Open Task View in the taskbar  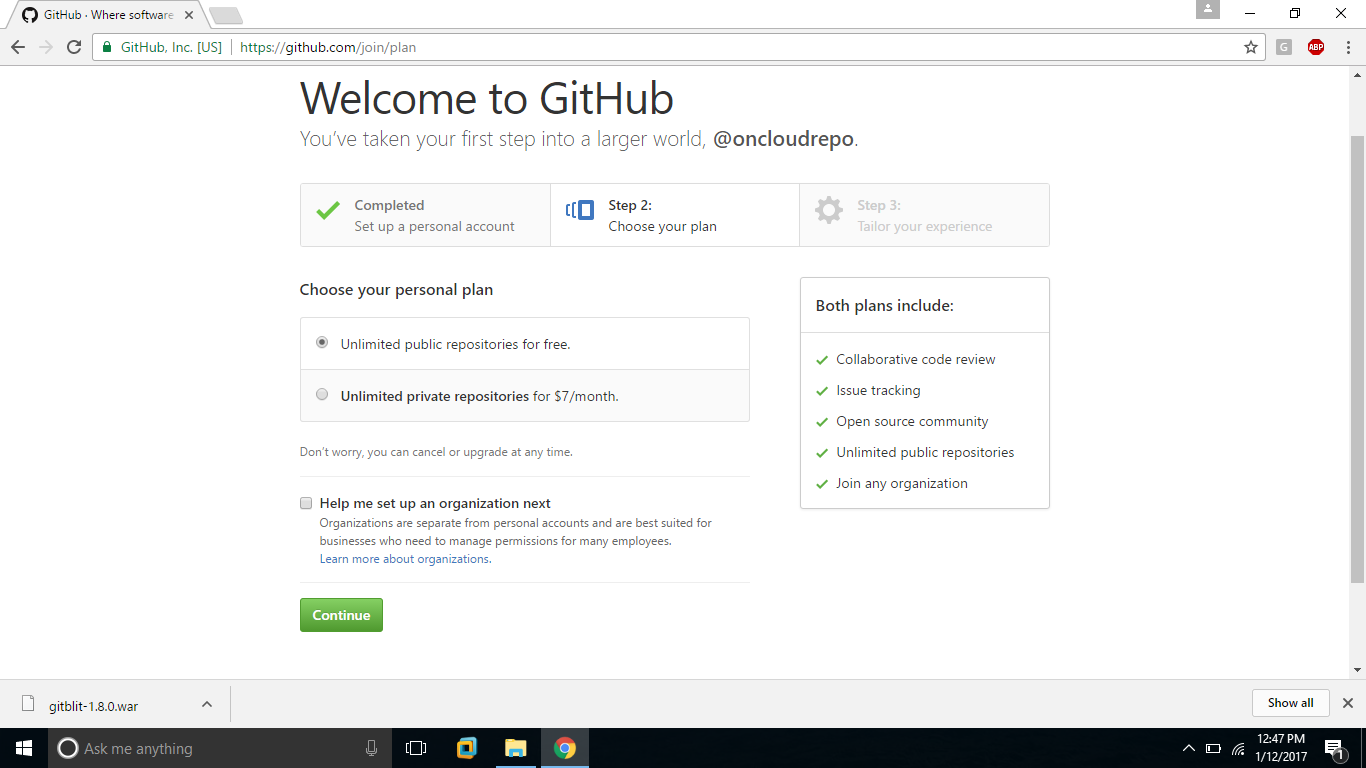pyautogui.click(x=416, y=748)
